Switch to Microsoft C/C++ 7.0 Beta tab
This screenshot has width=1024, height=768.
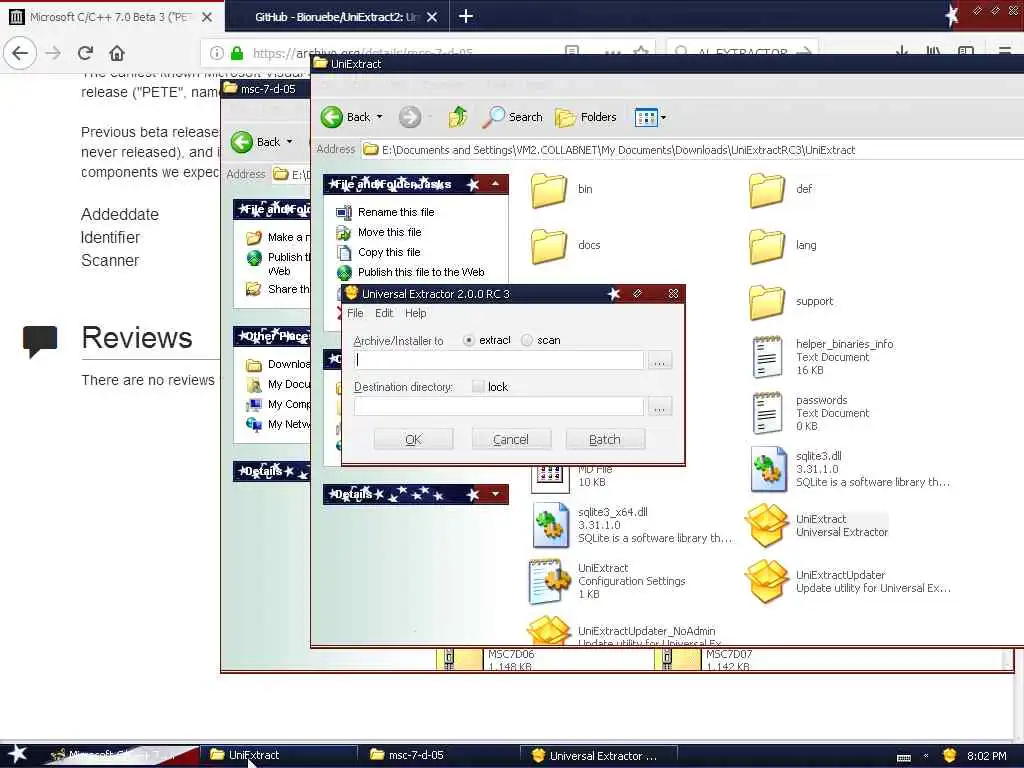coord(108,17)
